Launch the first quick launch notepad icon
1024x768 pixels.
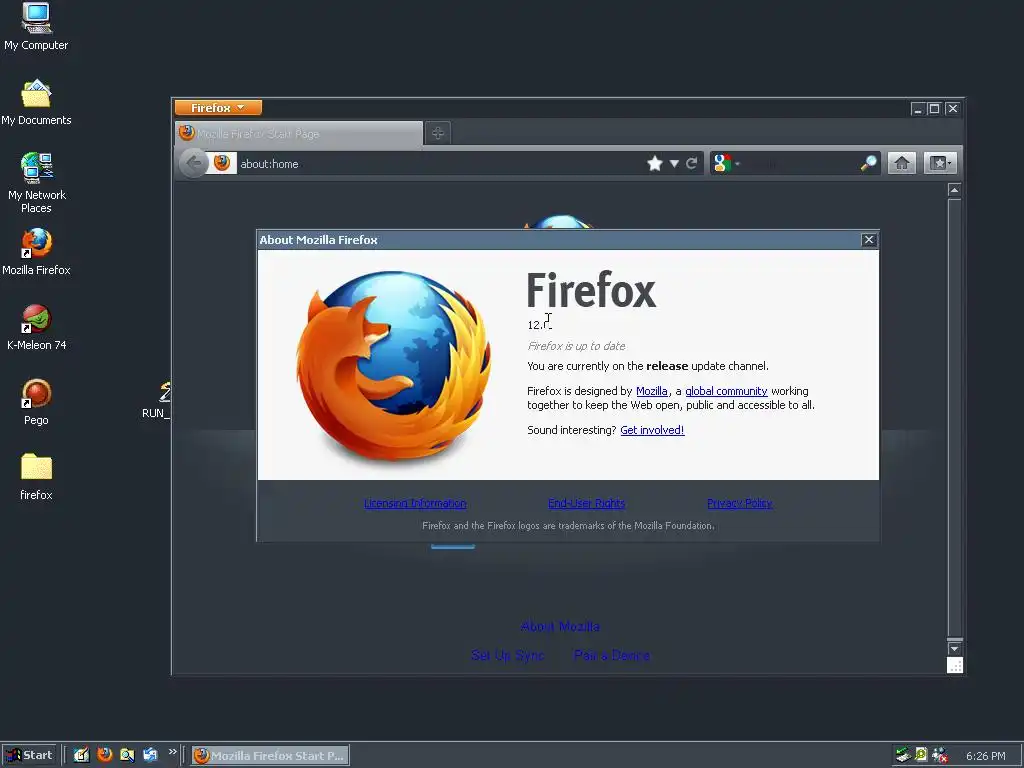click(x=81, y=755)
